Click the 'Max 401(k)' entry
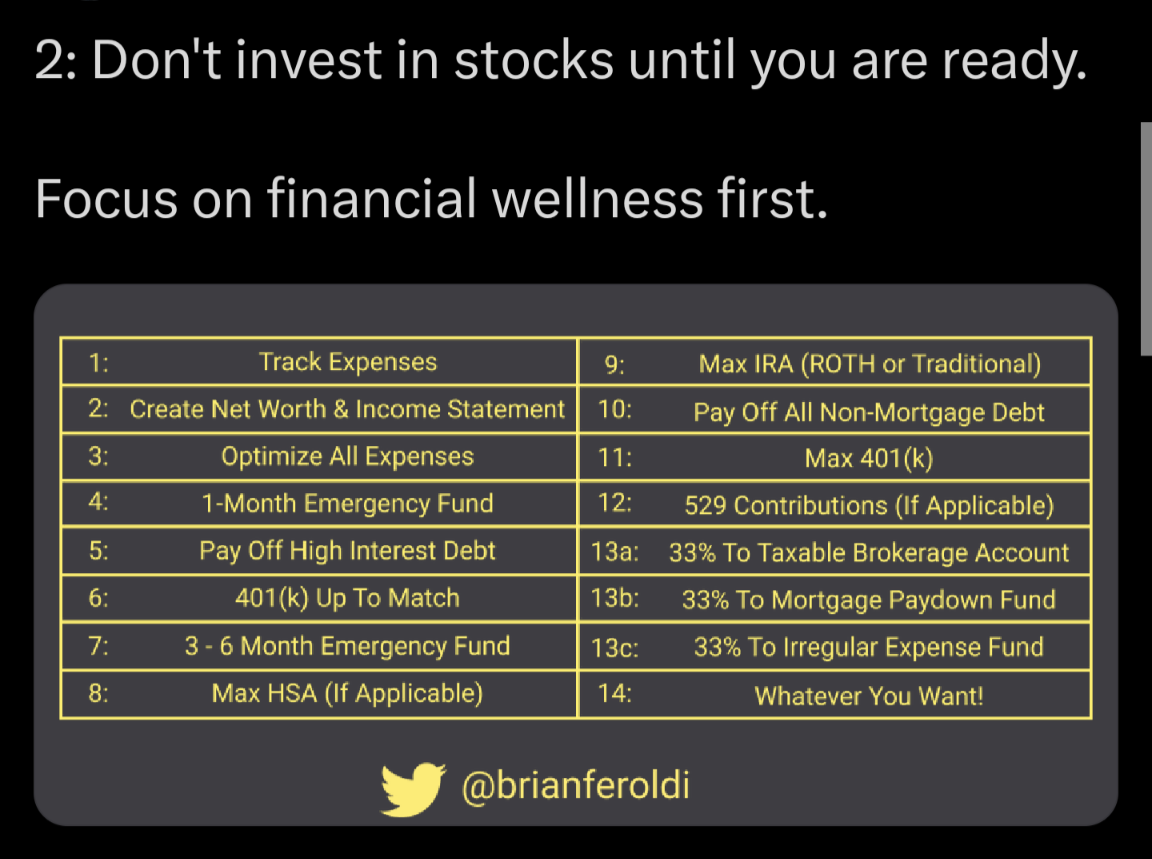This screenshot has height=859, width=1152. pos(869,458)
